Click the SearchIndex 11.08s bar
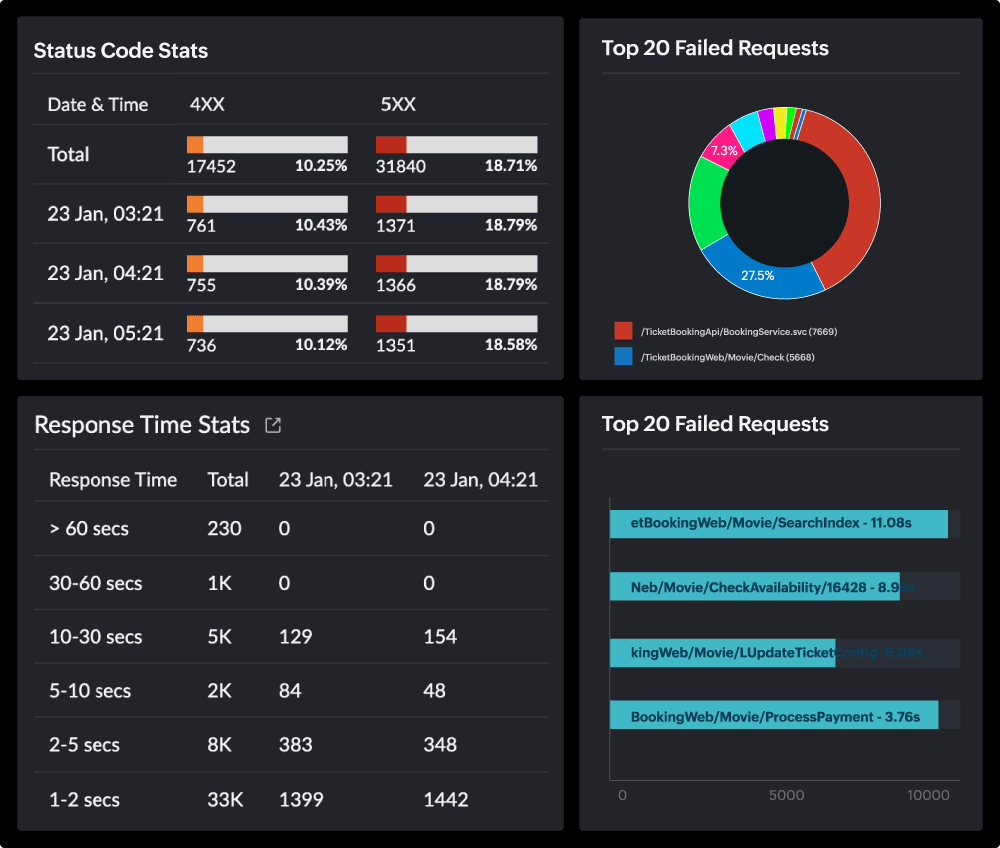 tap(779, 523)
